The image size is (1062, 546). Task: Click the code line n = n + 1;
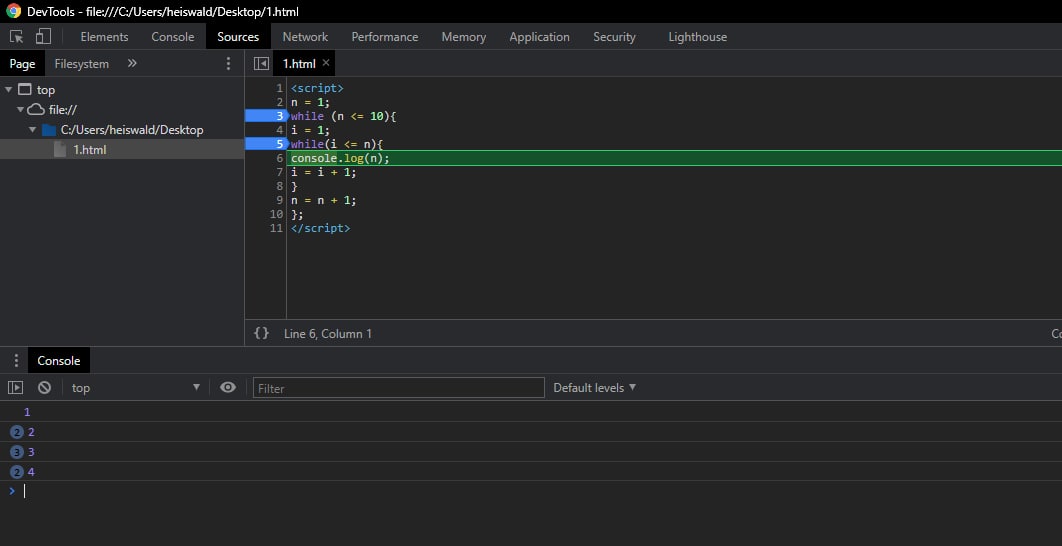click(x=324, y=201)
